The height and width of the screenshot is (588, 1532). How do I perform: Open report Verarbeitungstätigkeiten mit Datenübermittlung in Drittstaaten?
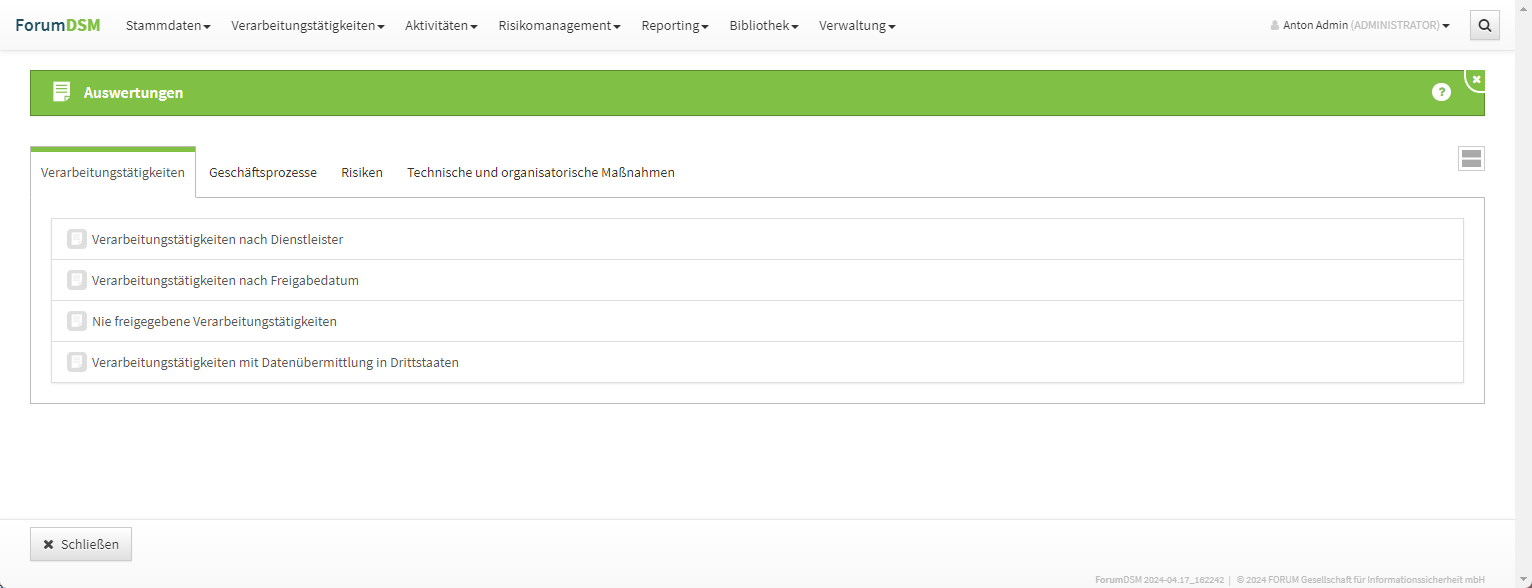tap(757, 362)
